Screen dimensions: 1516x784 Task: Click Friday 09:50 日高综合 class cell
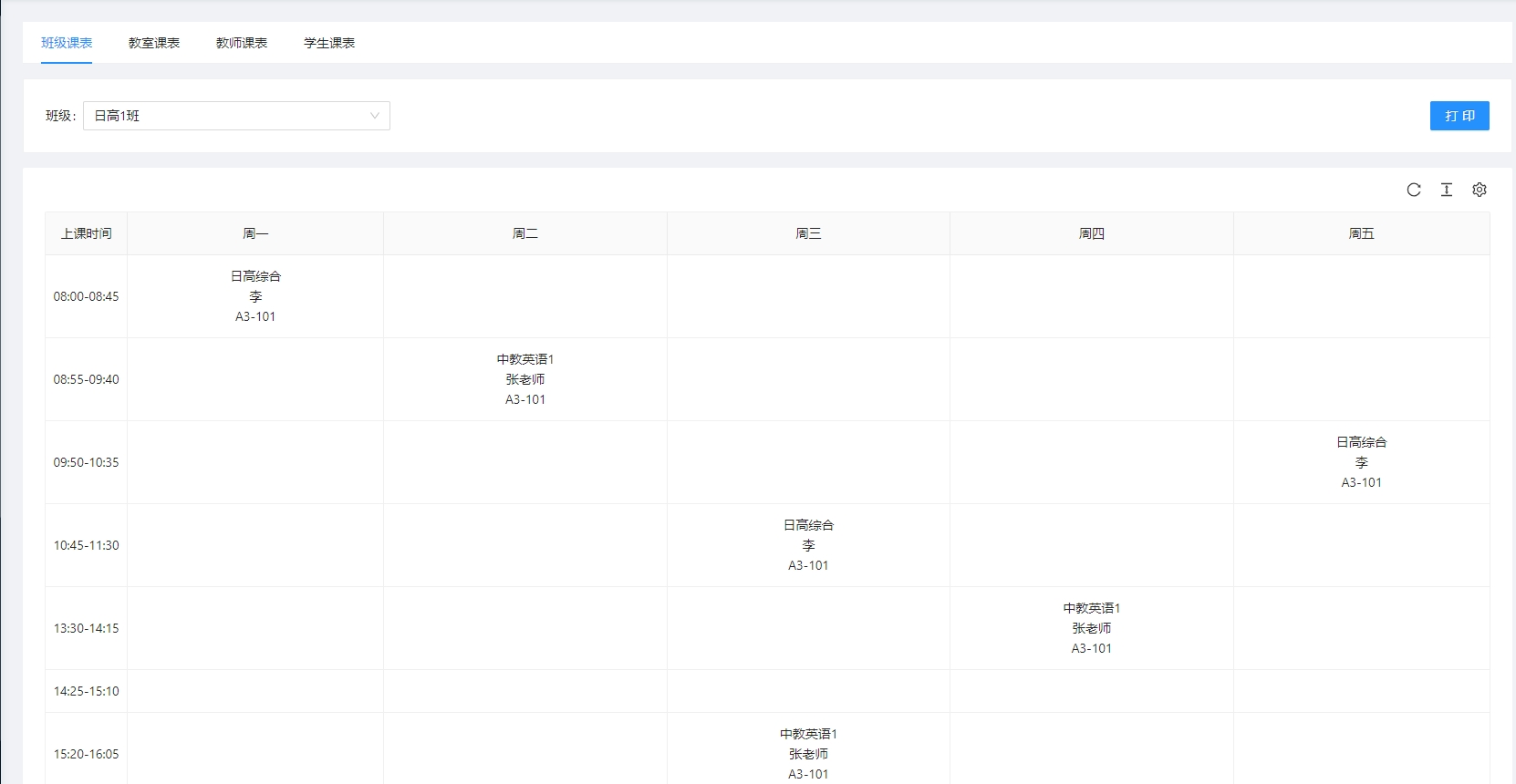point(1361,462)
